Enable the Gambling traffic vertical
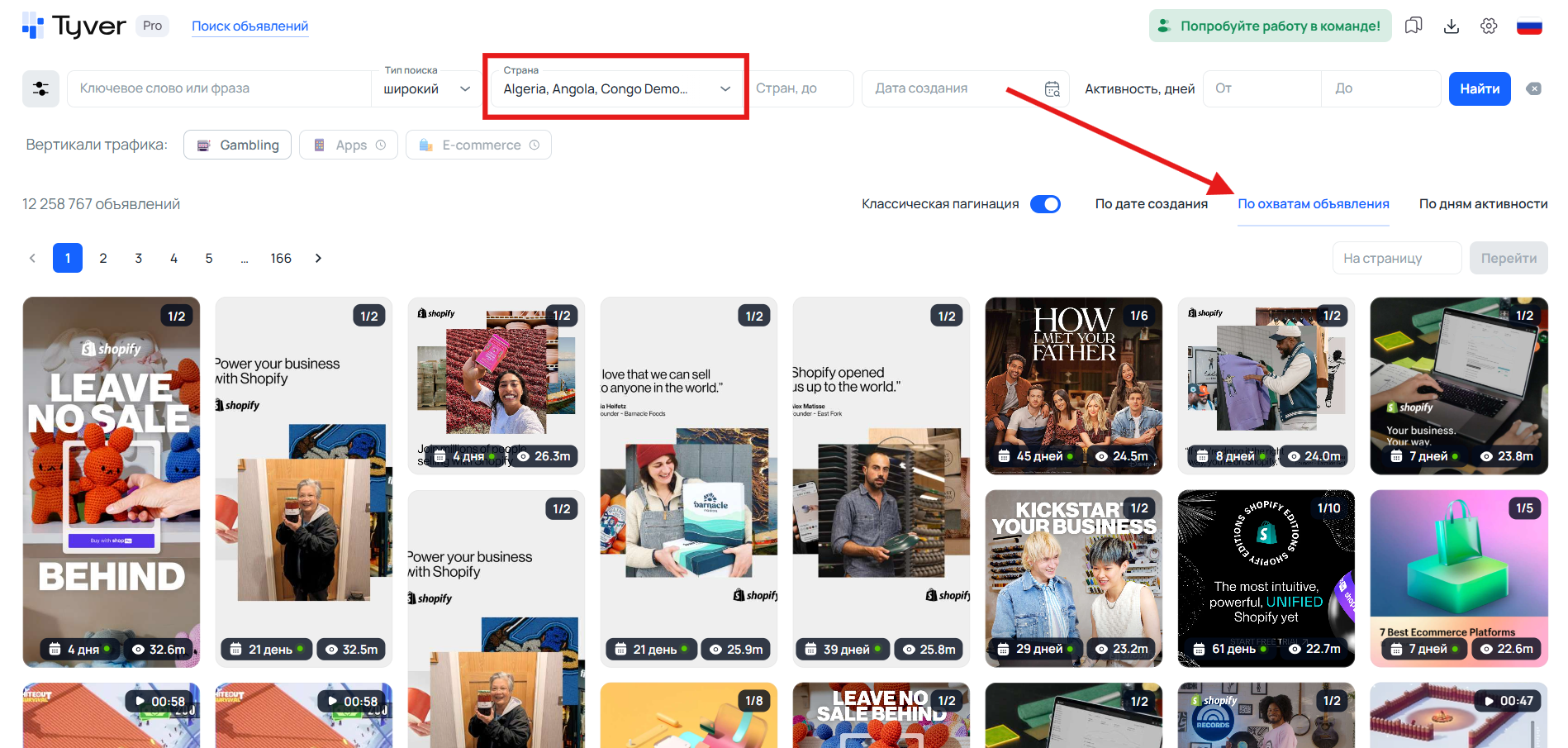This screenshot has width=1568, height=748. [x=237, y=145]
